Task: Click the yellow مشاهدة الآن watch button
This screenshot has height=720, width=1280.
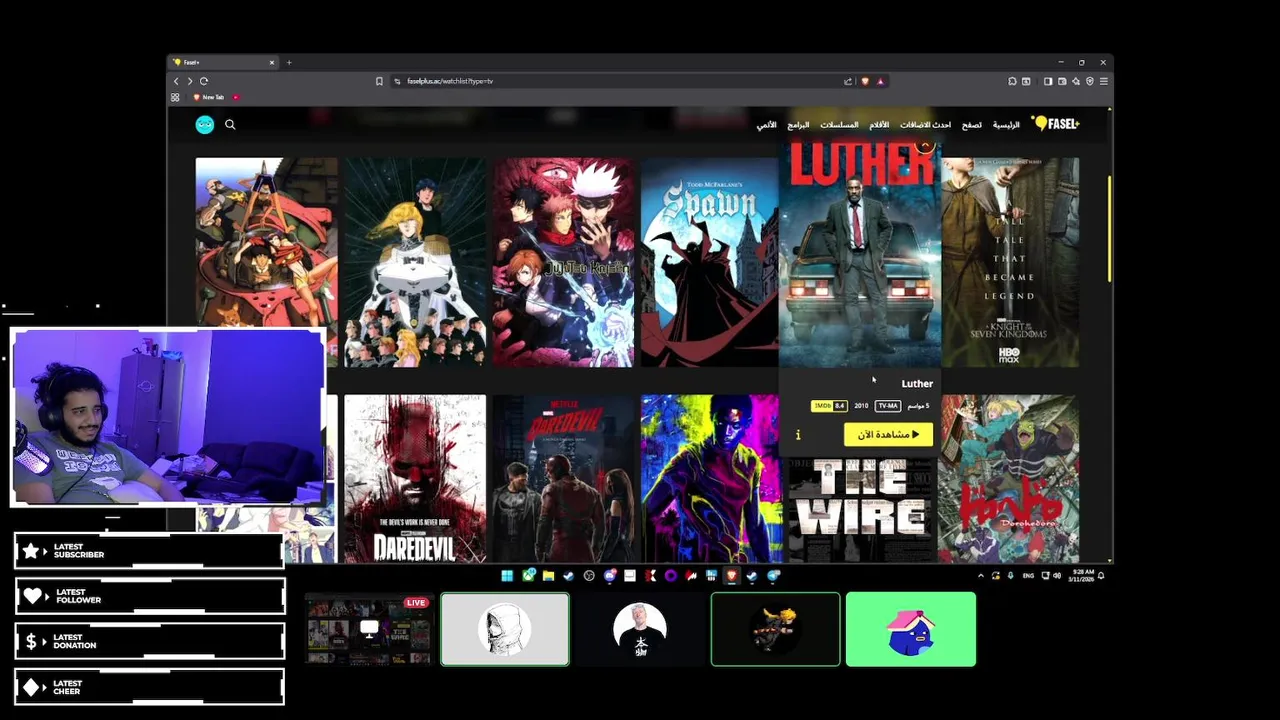Action: tap(888, 434)
